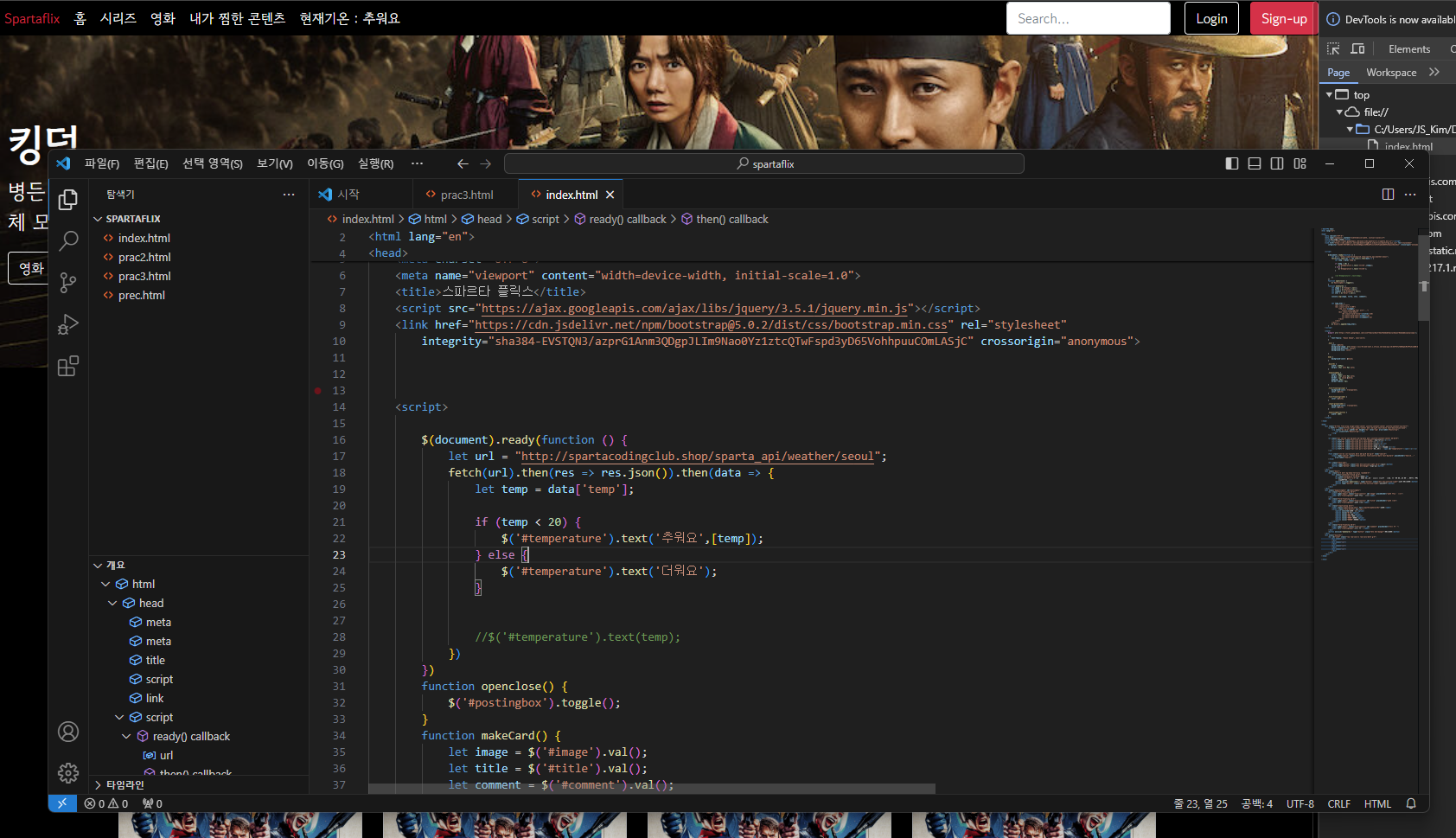The width and height of the screenshot is (1456, 838).
Task: Change the CRLF line ending setting
Action: [x=1338, y=803]
